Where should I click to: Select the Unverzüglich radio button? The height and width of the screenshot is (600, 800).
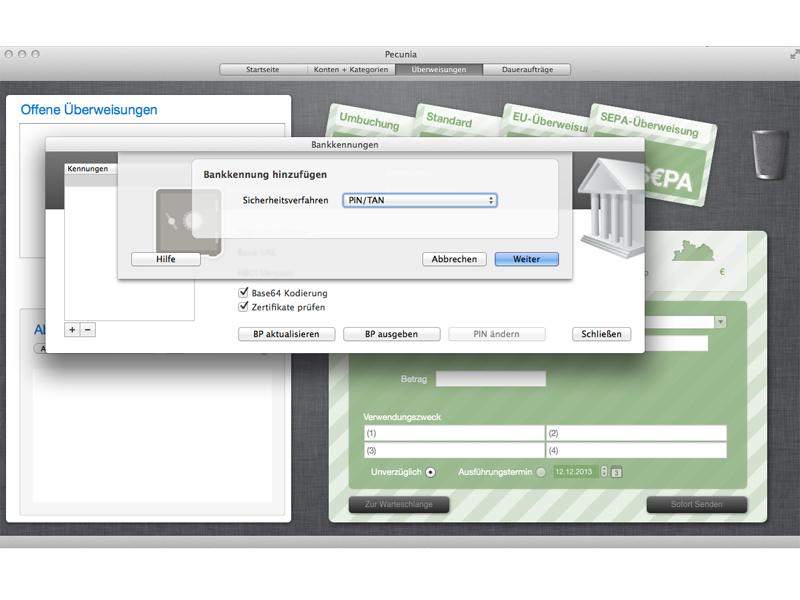click(431, 472)
